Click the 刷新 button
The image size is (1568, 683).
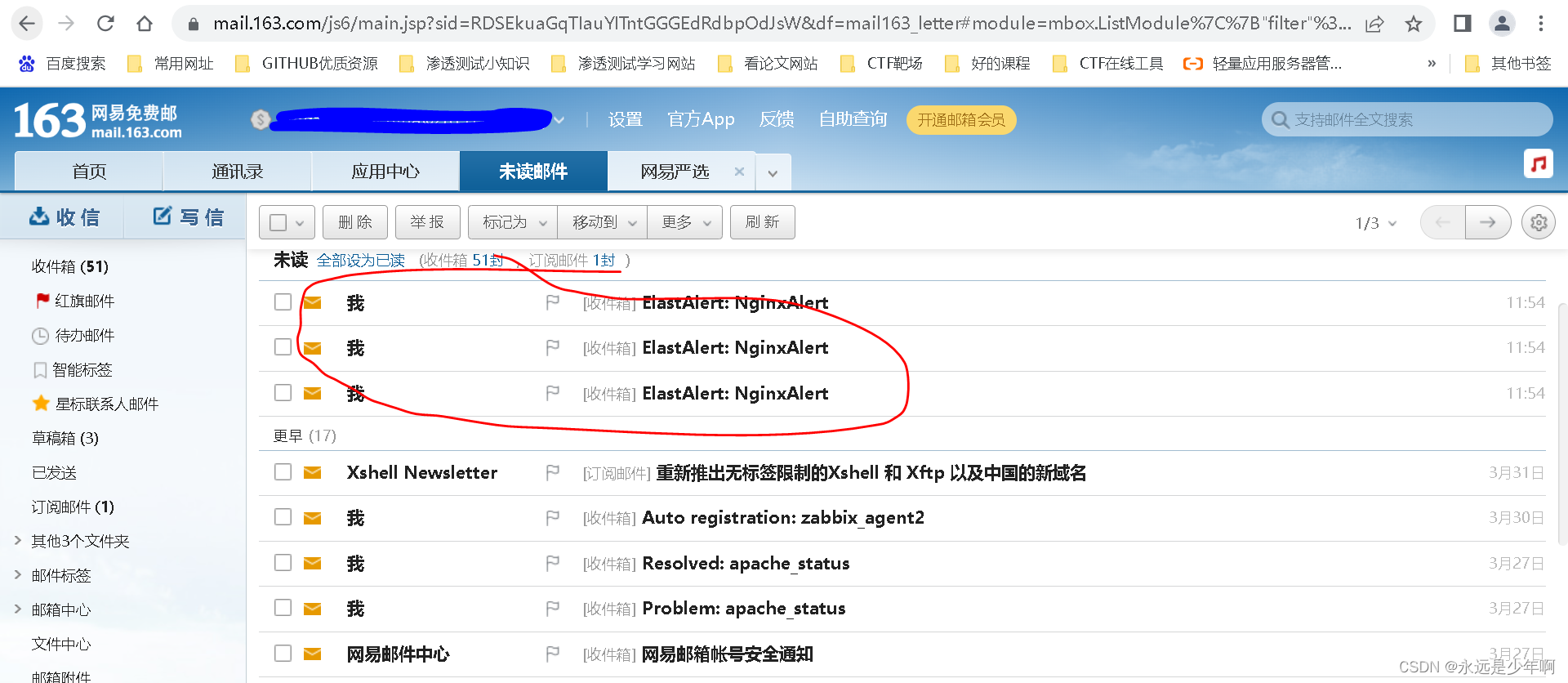click(x=762, y=222)
